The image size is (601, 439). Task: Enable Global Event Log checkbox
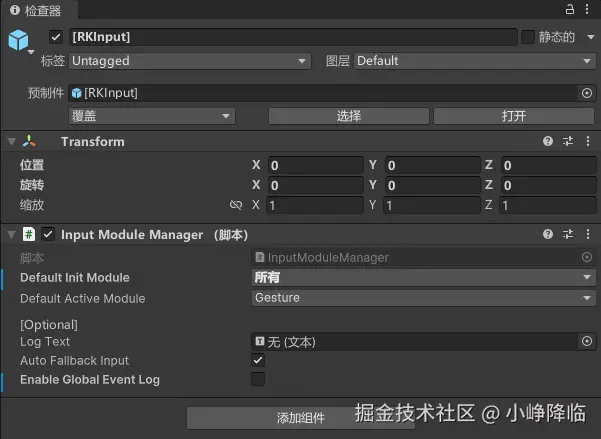(258, 379)
